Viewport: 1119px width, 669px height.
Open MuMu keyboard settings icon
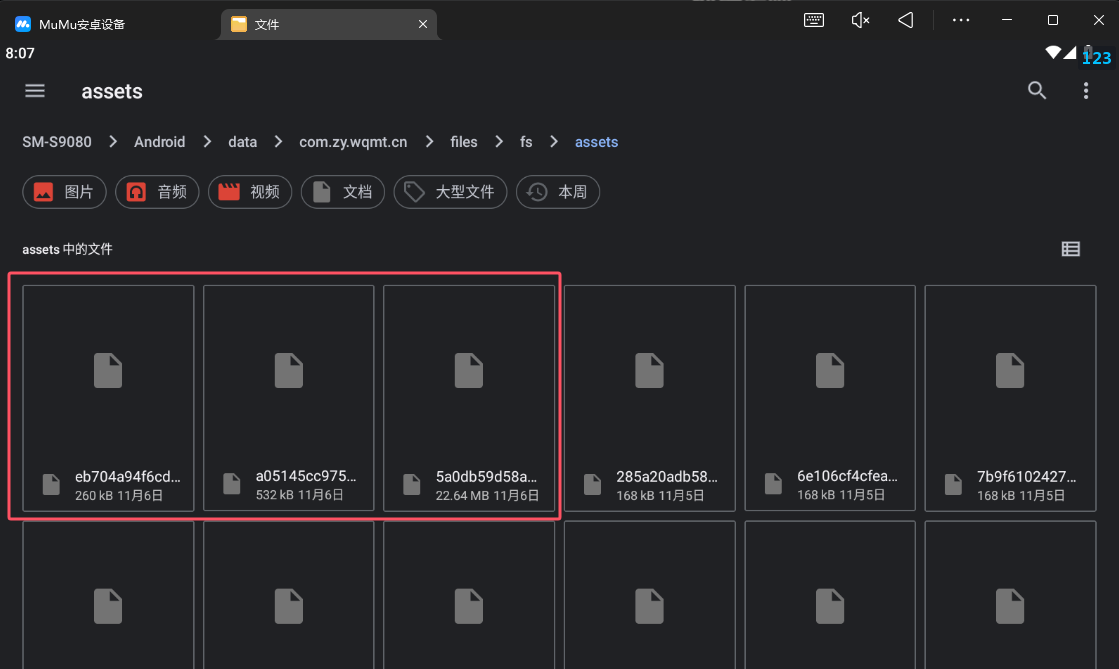point(814,20)
